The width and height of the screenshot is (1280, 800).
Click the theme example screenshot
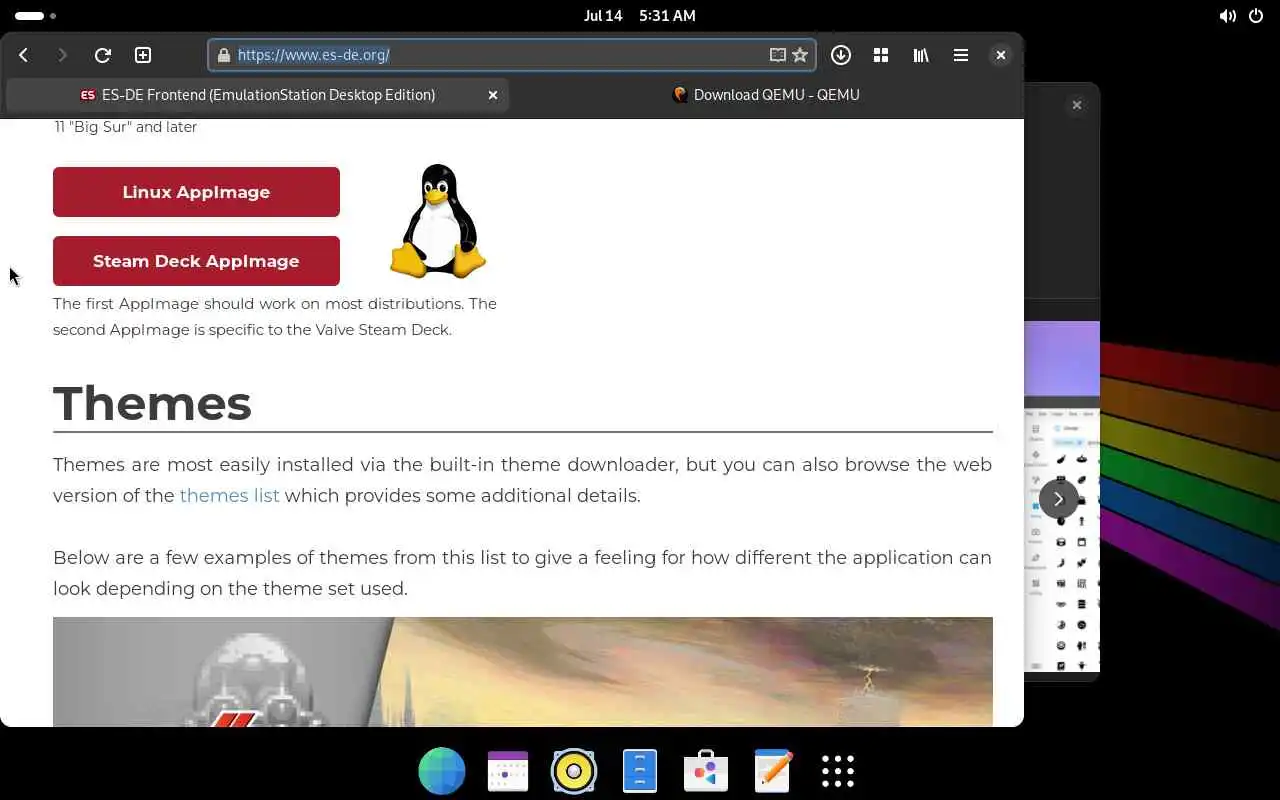click(523, 672)
